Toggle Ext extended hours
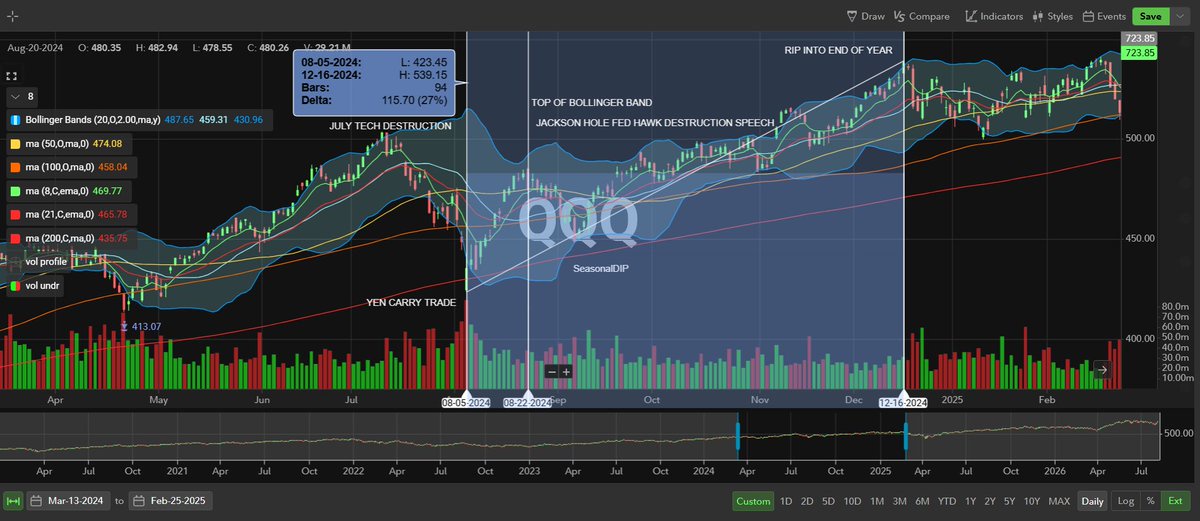 1175,501
